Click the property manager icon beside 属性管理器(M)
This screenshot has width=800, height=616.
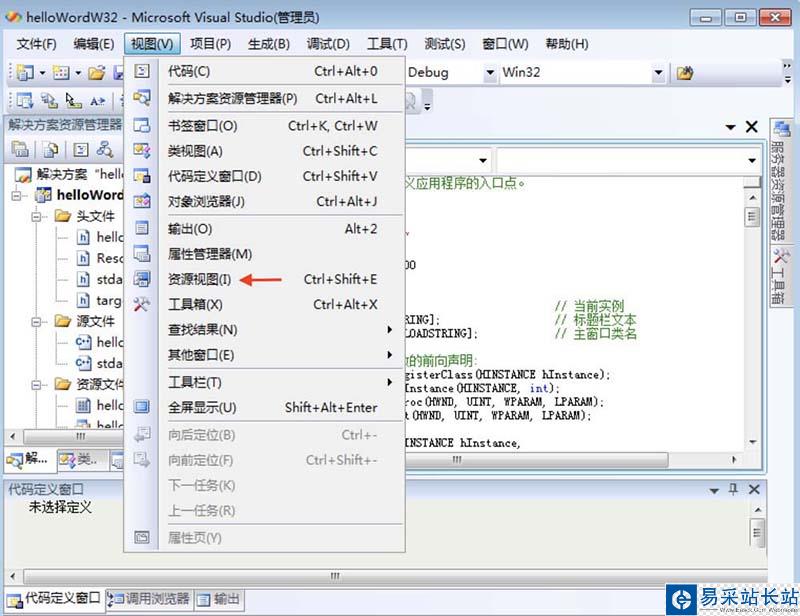[x=142, y=253]
